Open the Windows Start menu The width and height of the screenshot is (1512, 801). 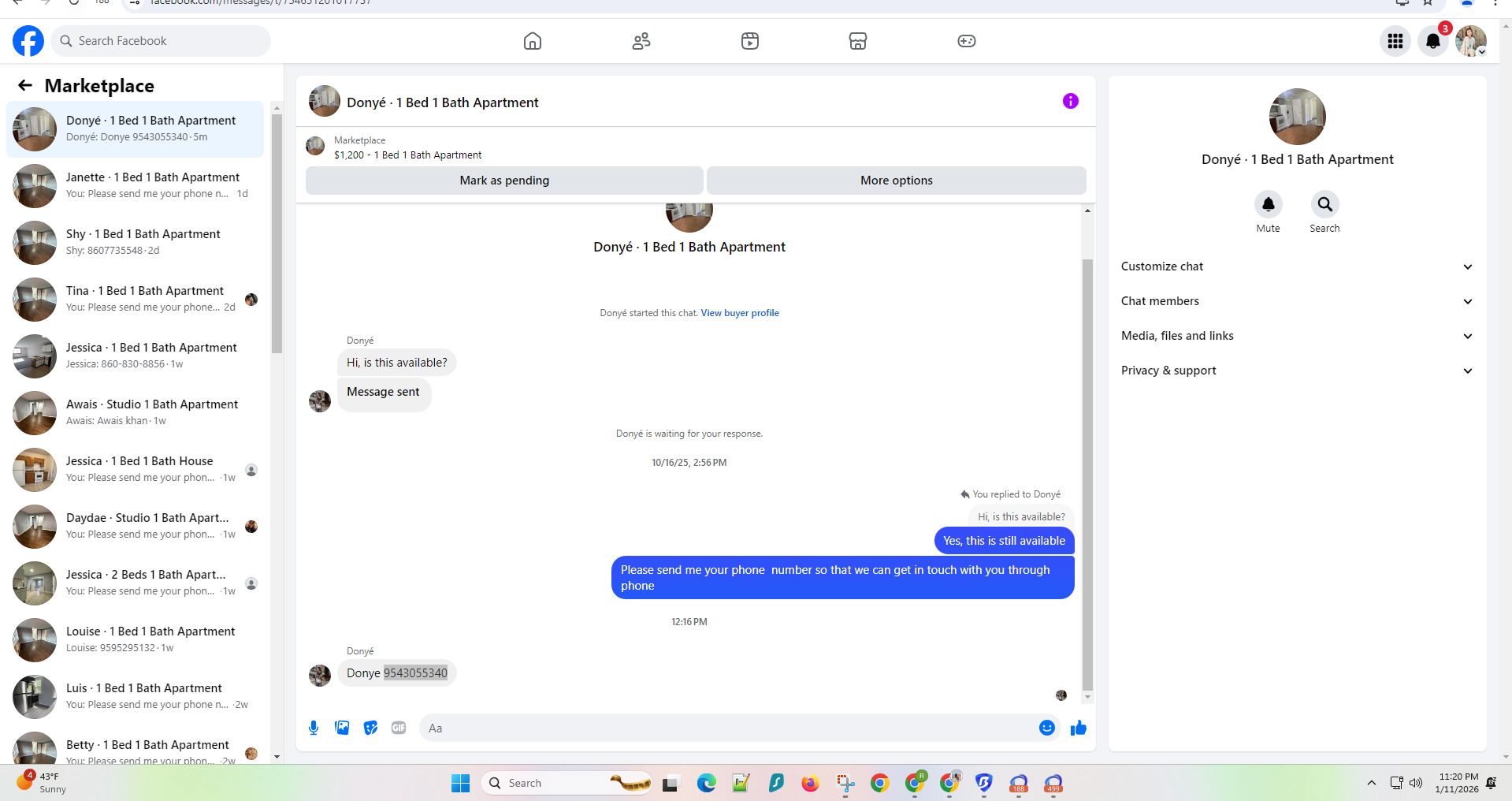(x=461, y=783)
